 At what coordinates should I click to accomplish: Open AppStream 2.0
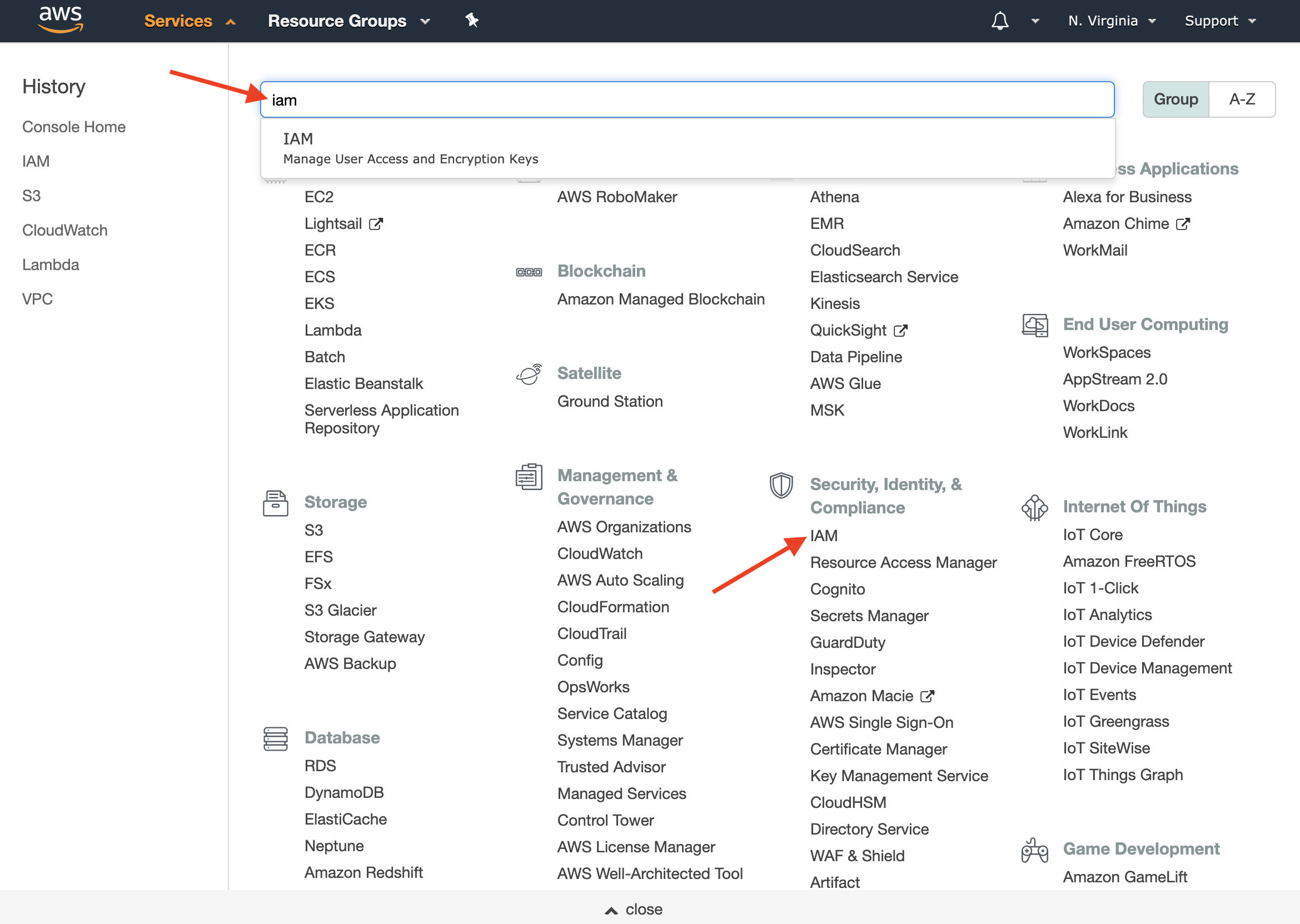(x=1114, y=379)
